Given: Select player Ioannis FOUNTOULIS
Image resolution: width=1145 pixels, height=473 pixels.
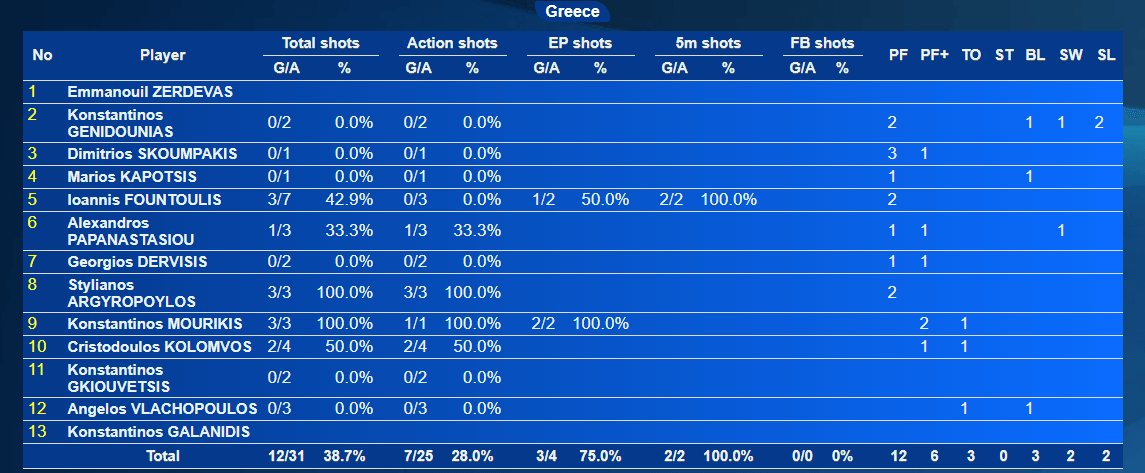Looking at the screenshot, I should click(144, 200).
